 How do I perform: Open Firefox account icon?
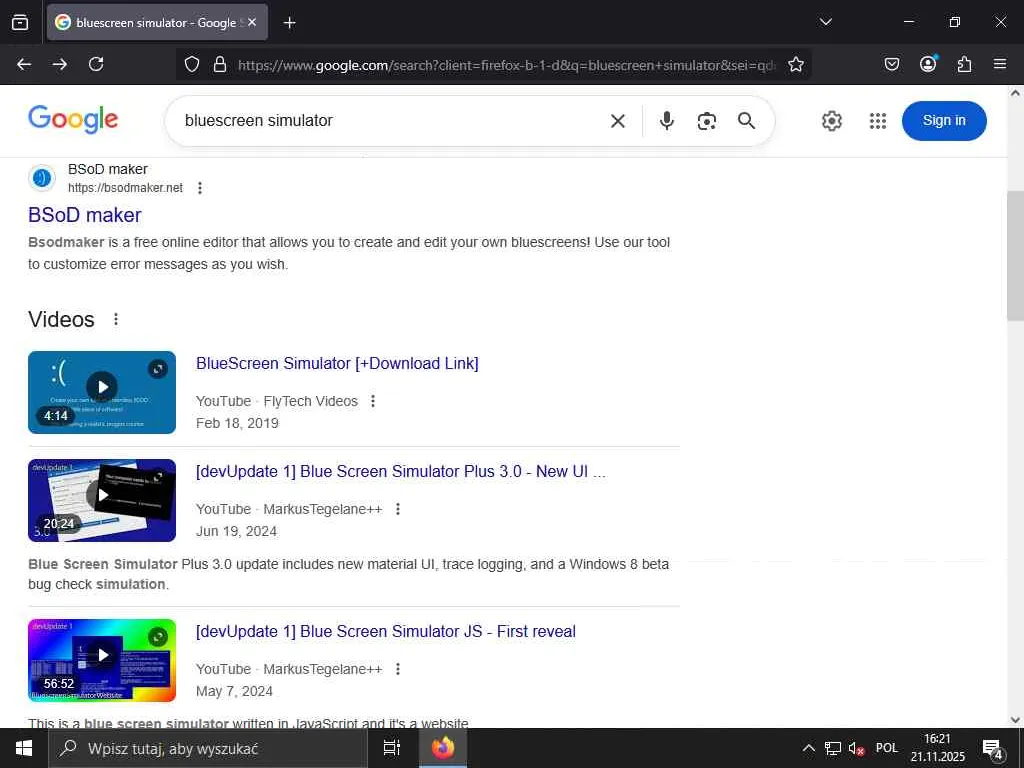[x=928, y=63]
